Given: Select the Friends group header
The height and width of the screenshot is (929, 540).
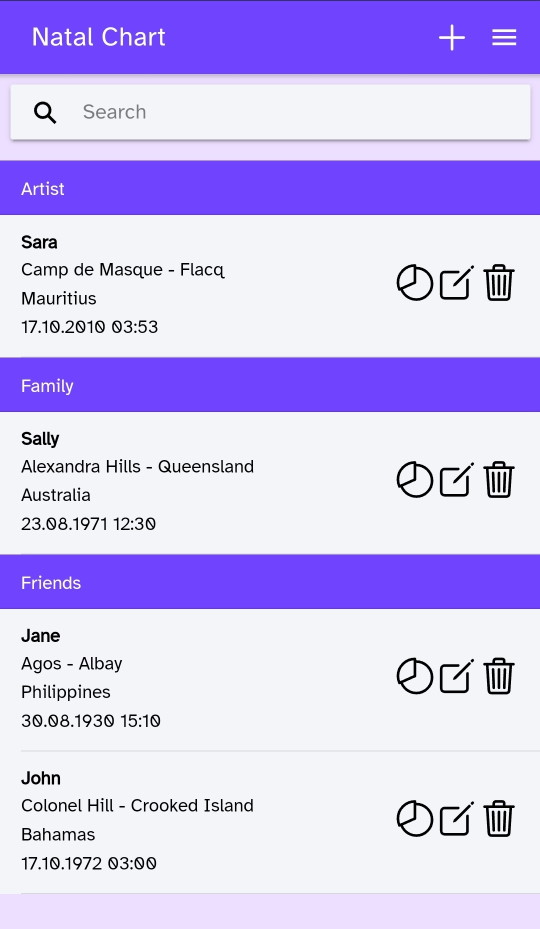Looking at the screenshot, I should click(270, 582).
